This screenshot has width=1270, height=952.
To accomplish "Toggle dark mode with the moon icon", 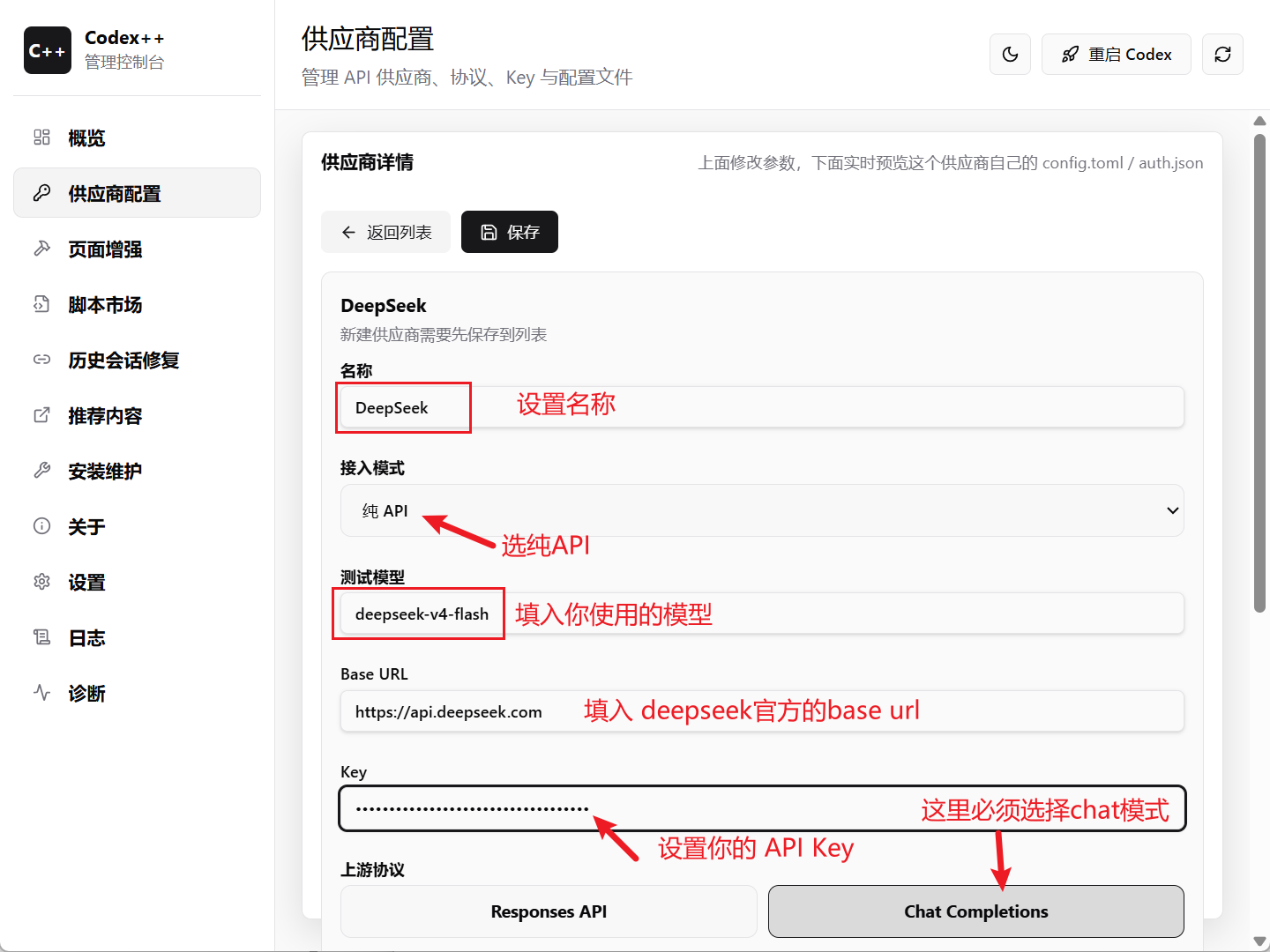I will tap(1011, 55).
